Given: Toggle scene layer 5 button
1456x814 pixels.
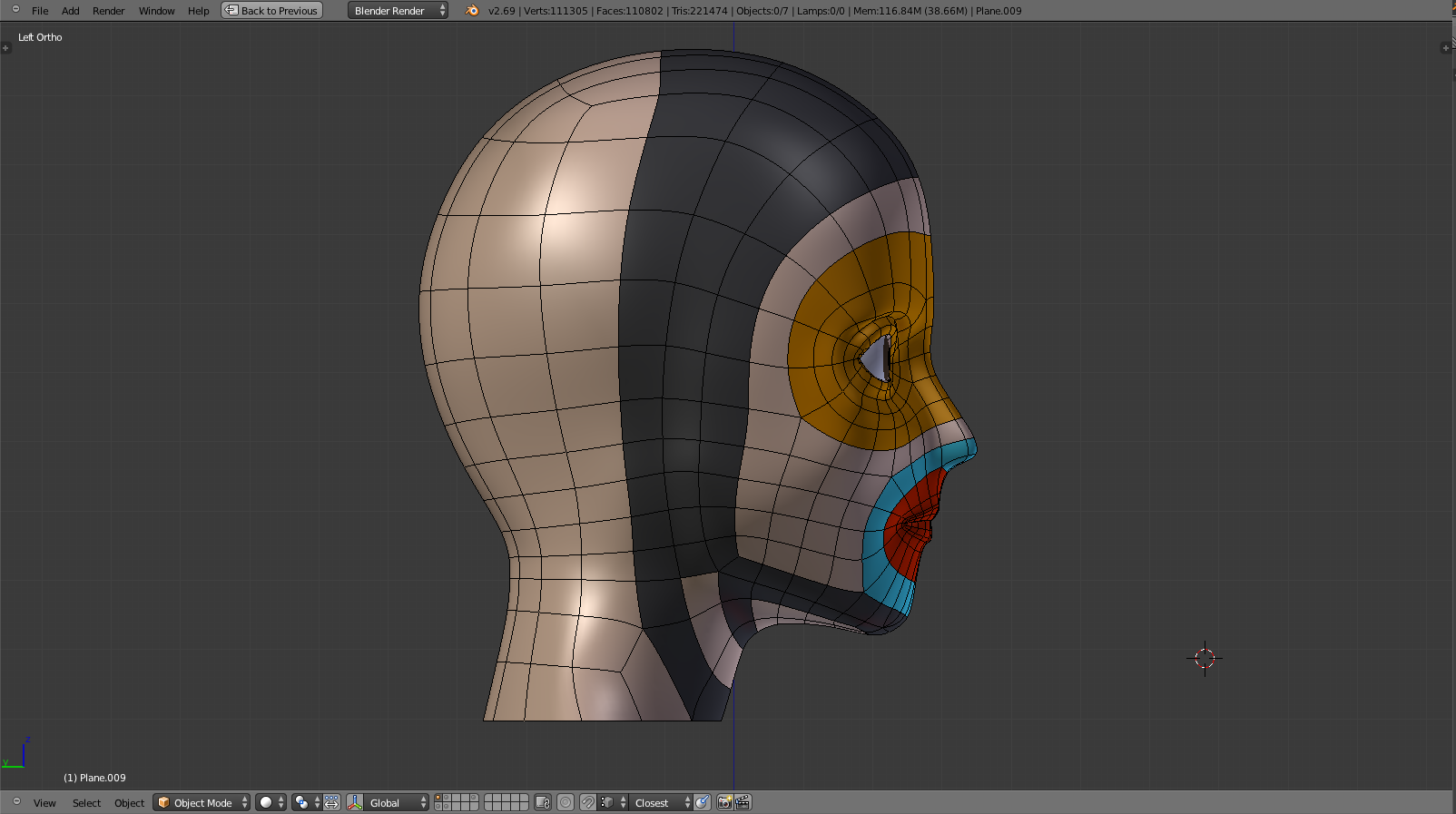Looking at the screenshot, I should 474,798.
